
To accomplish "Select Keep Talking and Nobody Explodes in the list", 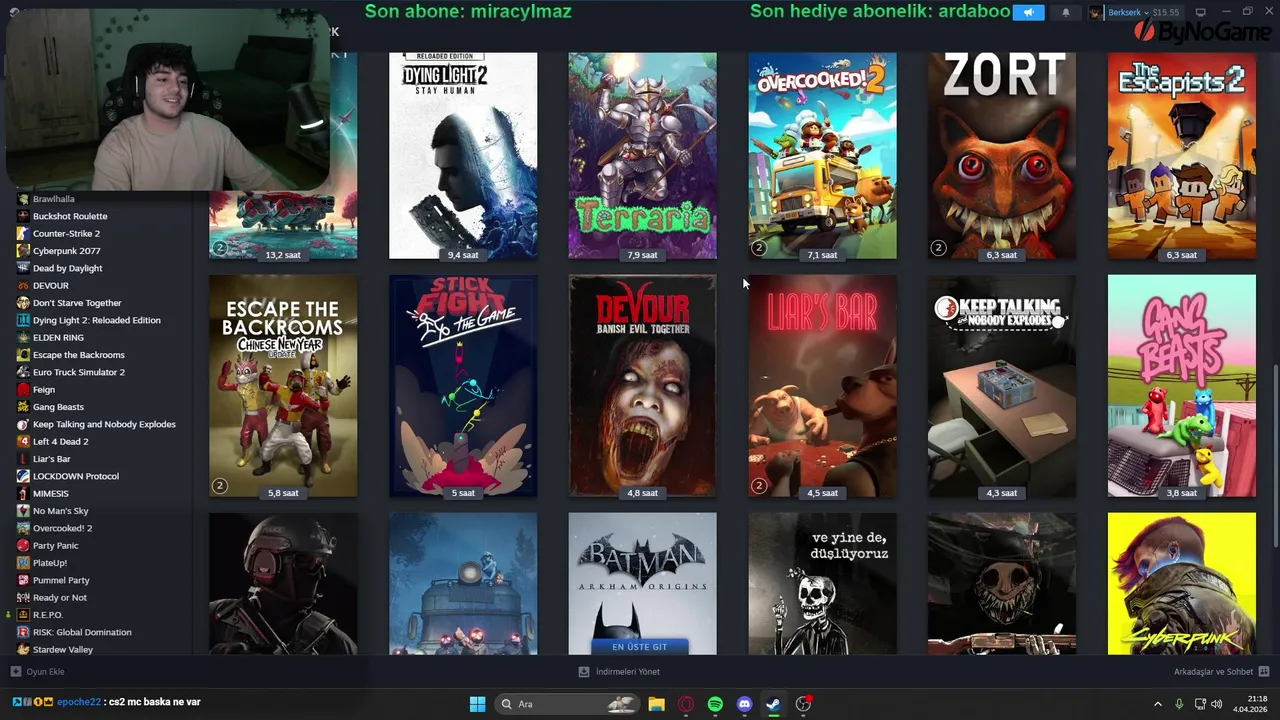I will coord(104,424).
